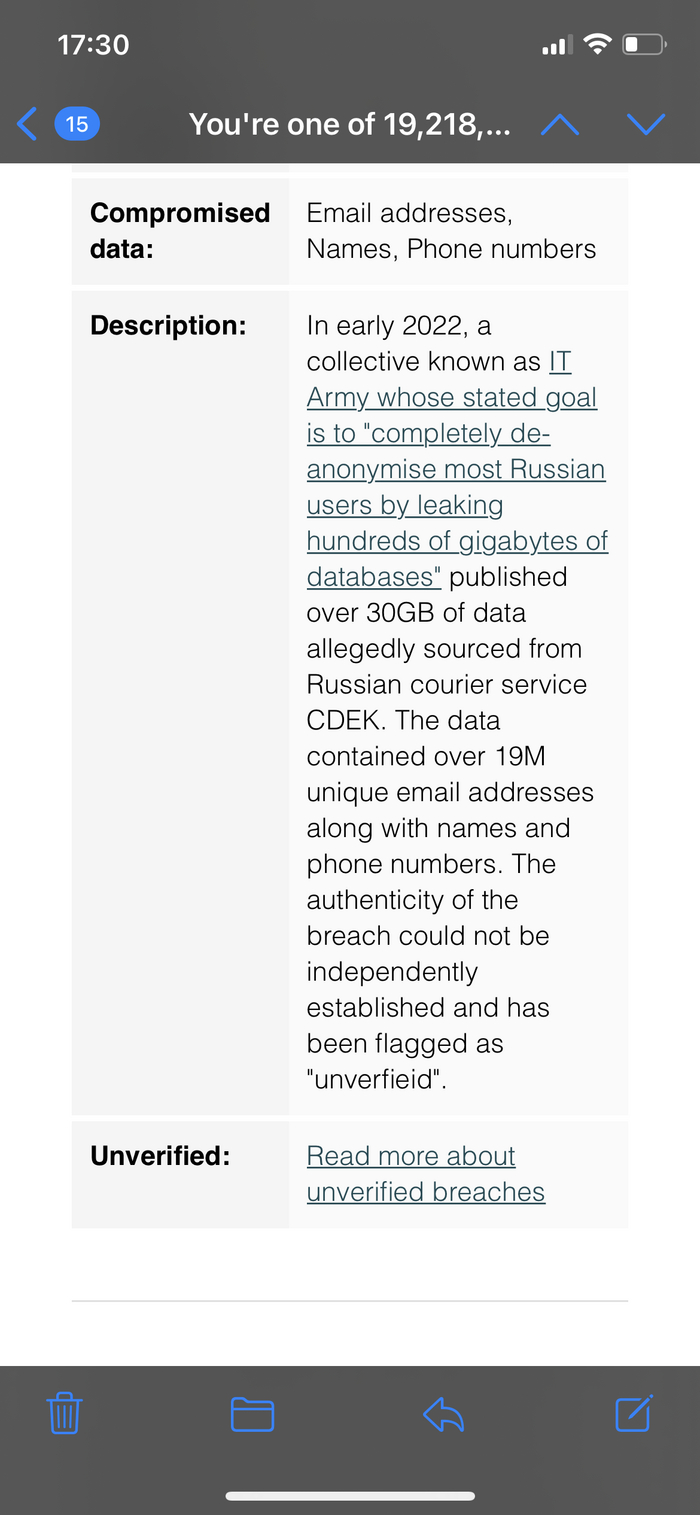
Task: Tap the blue 15 unread badge
Action: (x=77, y=124)
